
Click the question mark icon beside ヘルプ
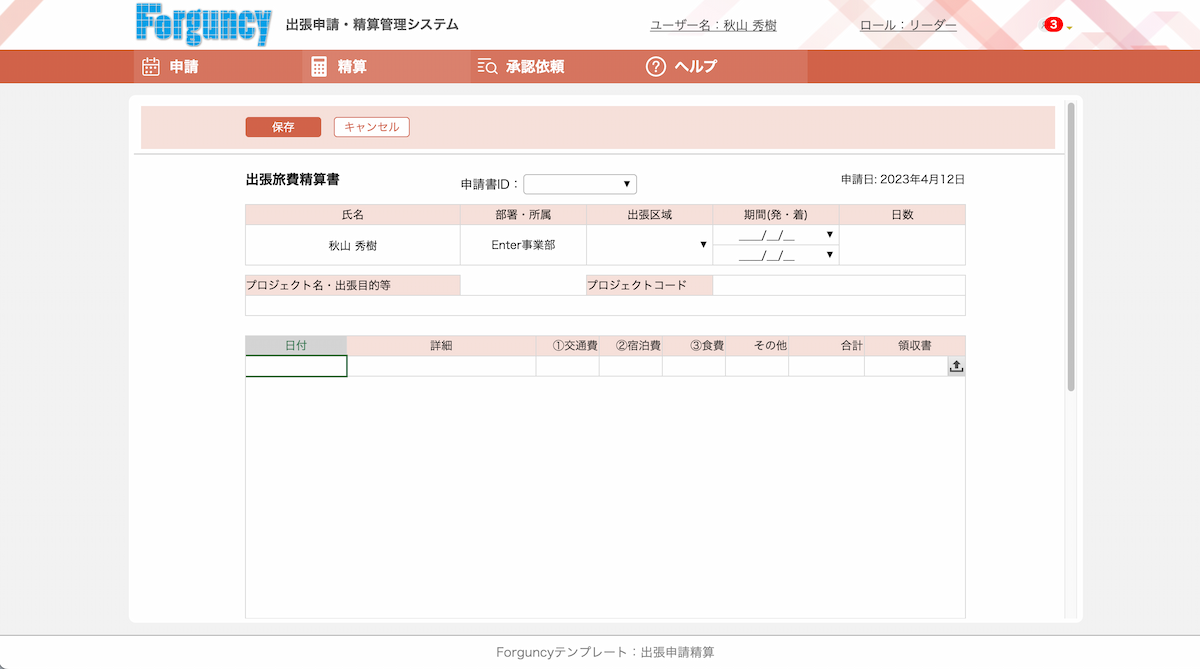pyautogui.click(x=655, y=66)
